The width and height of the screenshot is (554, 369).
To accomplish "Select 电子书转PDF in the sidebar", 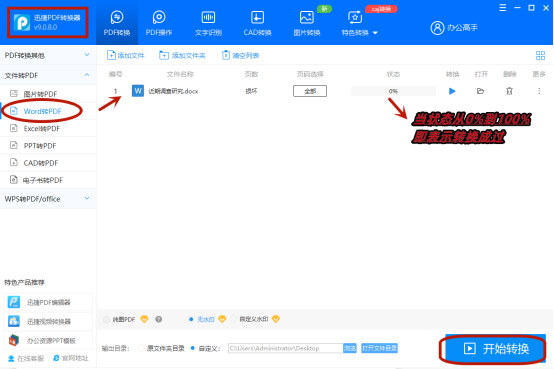I will pyautogui.click(x=48, y=180).
